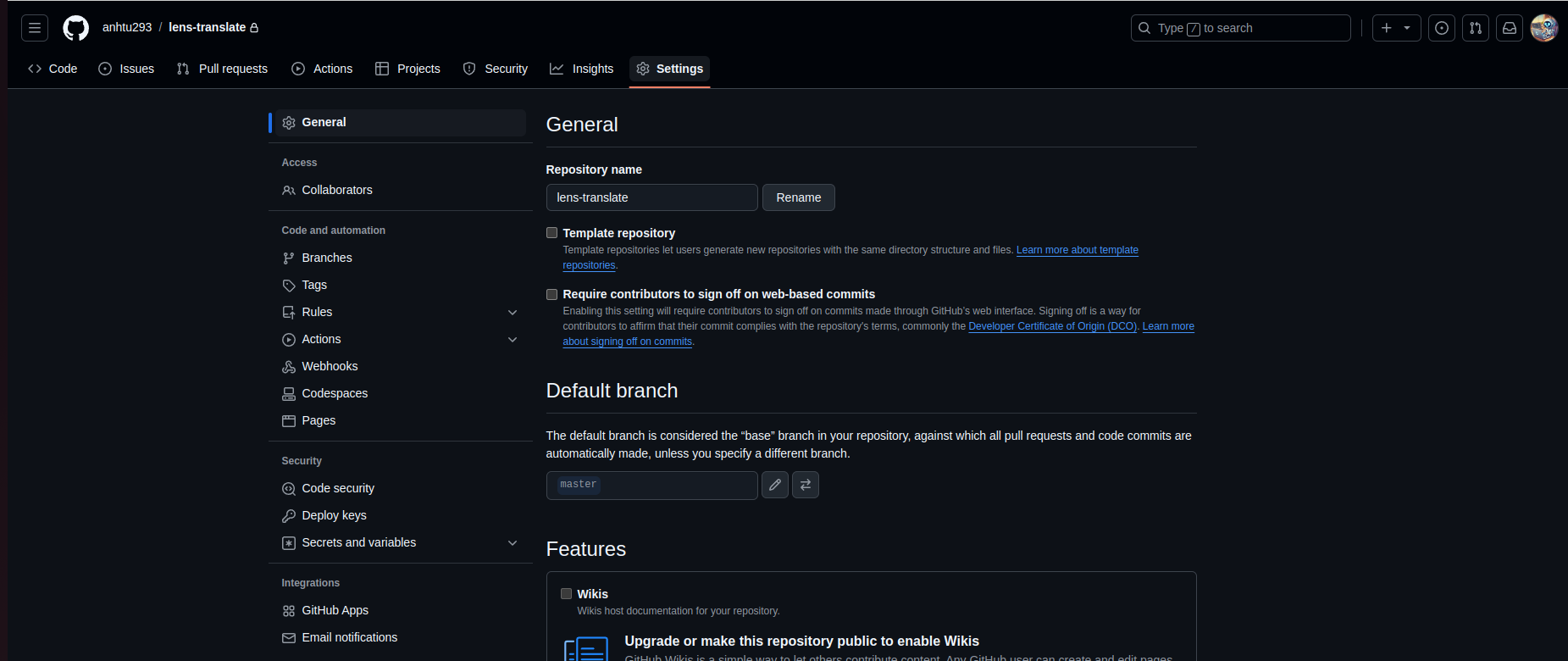Open the Issues shortcut icon in header

pyautogui.click(x=1442, y=28)
